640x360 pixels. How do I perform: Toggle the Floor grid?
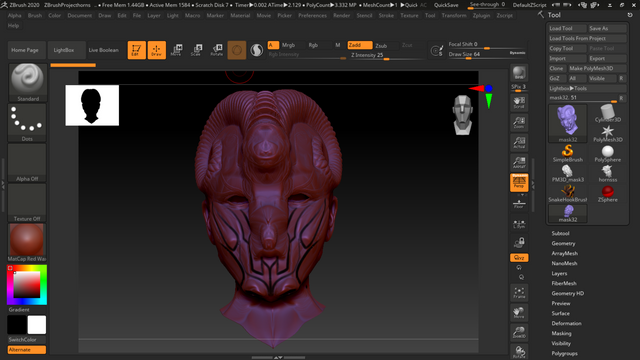pyautogui.click(x=519, y=204)
